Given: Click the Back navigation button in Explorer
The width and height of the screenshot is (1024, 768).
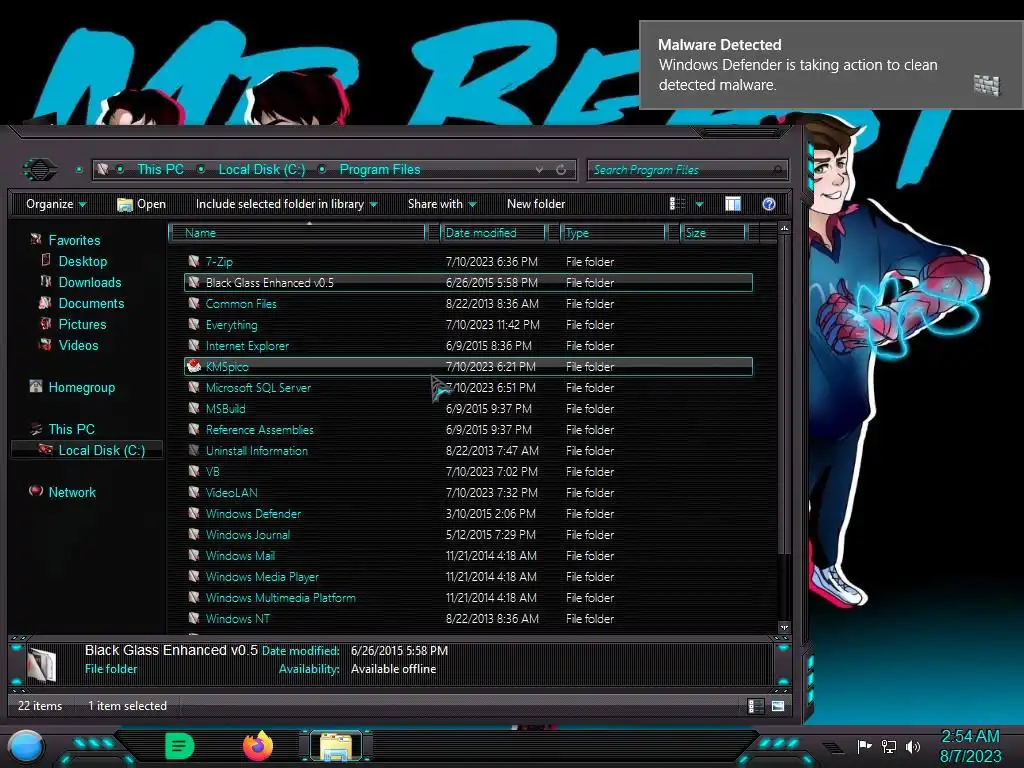Looking at the screenshot, I should (40, 170).
